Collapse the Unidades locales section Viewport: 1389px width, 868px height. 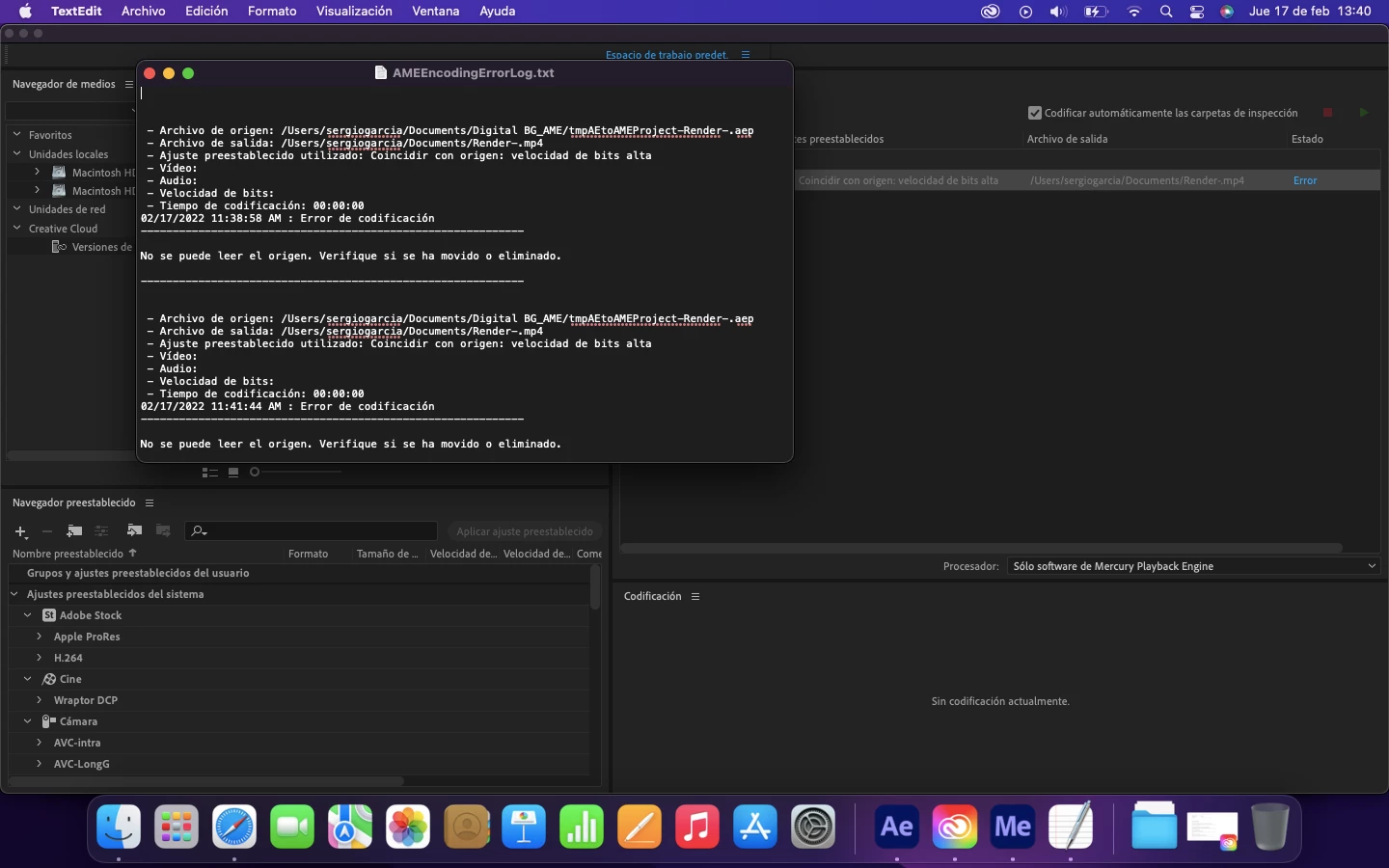coord(16,153)
